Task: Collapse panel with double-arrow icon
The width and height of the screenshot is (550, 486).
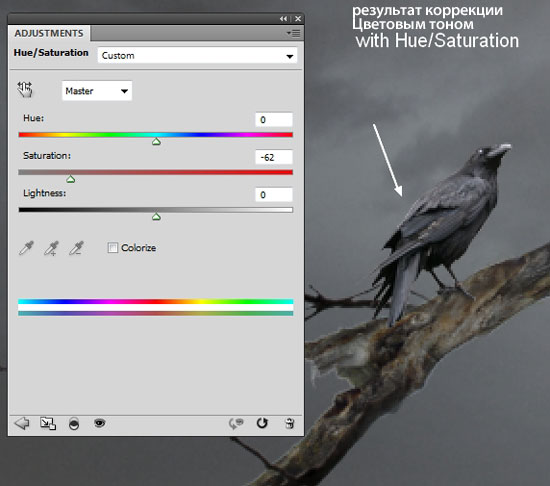Action: [283, 19]
